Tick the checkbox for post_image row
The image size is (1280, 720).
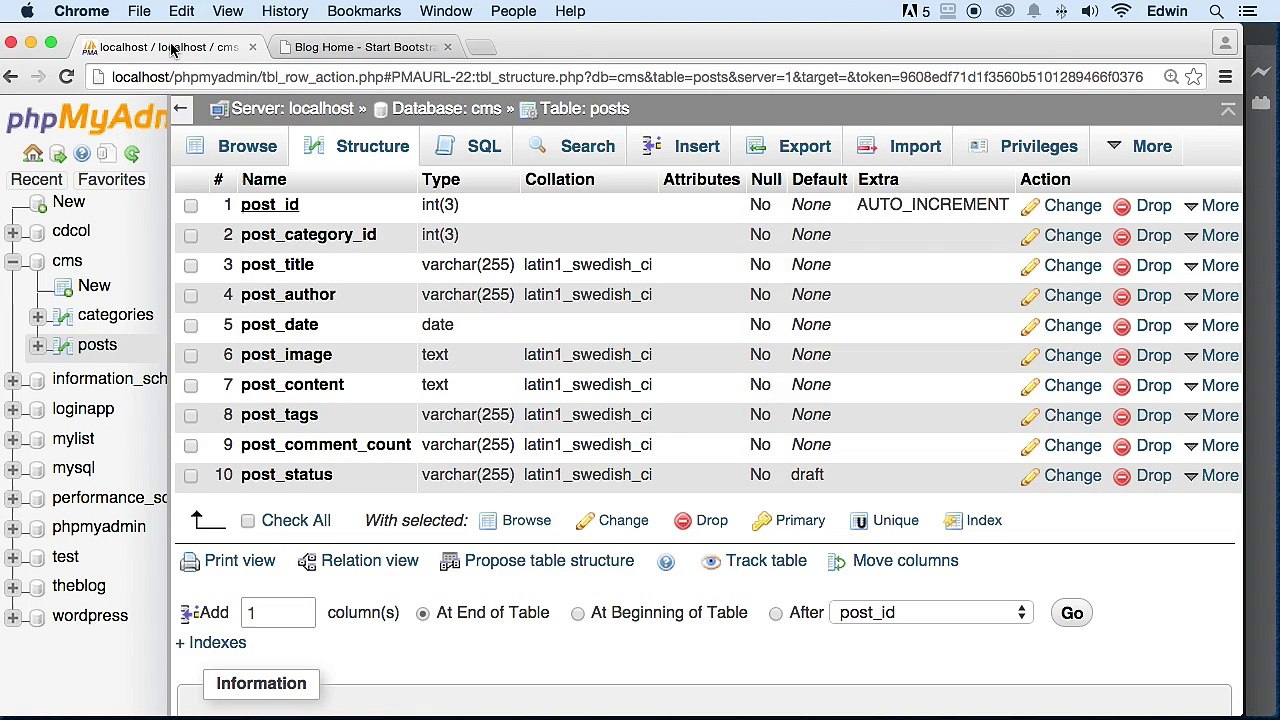tap(191, 356)
